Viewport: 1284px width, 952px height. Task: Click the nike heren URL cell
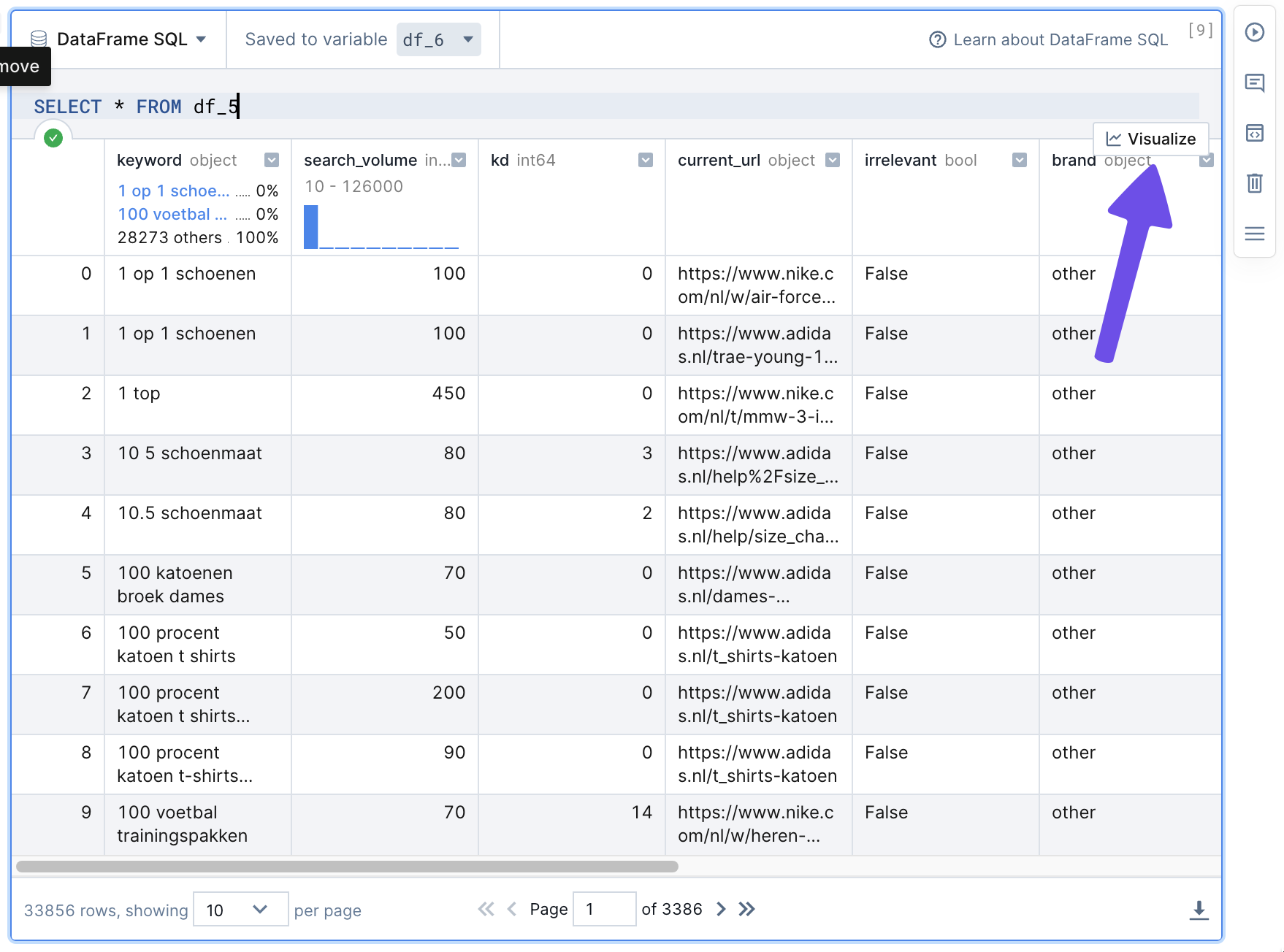[x=759, y=825]
